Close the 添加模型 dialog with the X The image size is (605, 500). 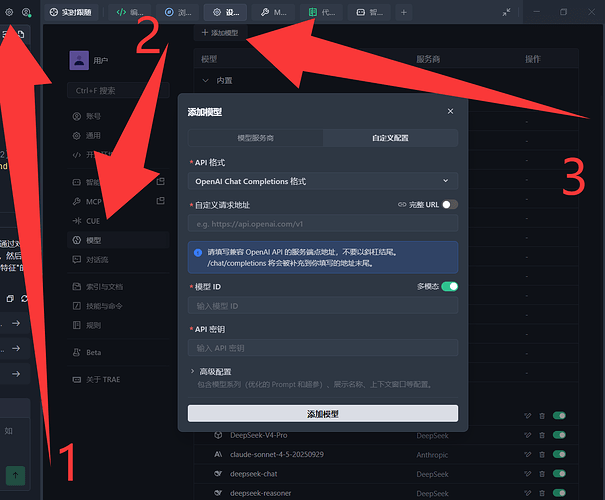point(450,111)
